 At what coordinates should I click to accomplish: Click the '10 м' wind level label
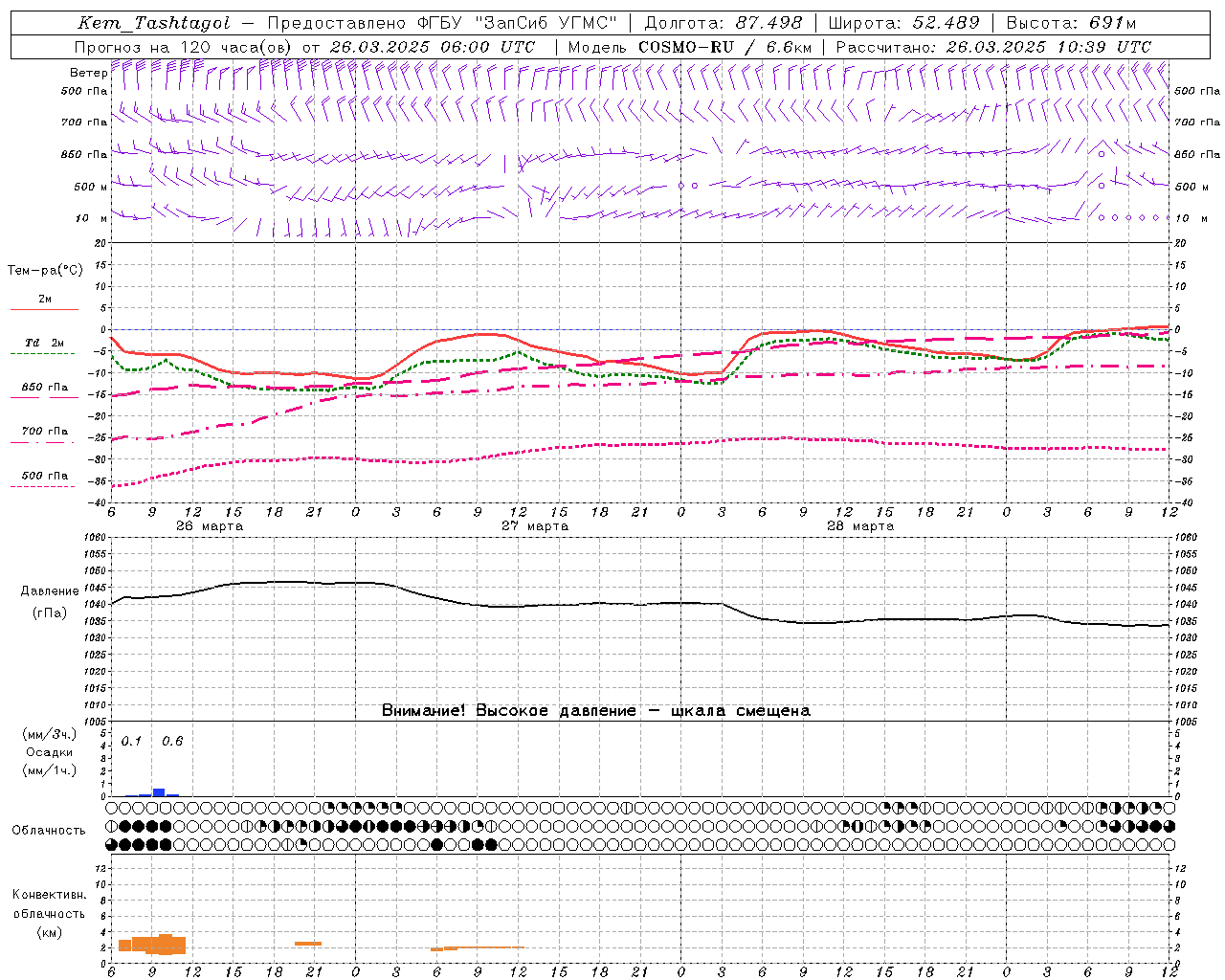(x=91, y=218)
